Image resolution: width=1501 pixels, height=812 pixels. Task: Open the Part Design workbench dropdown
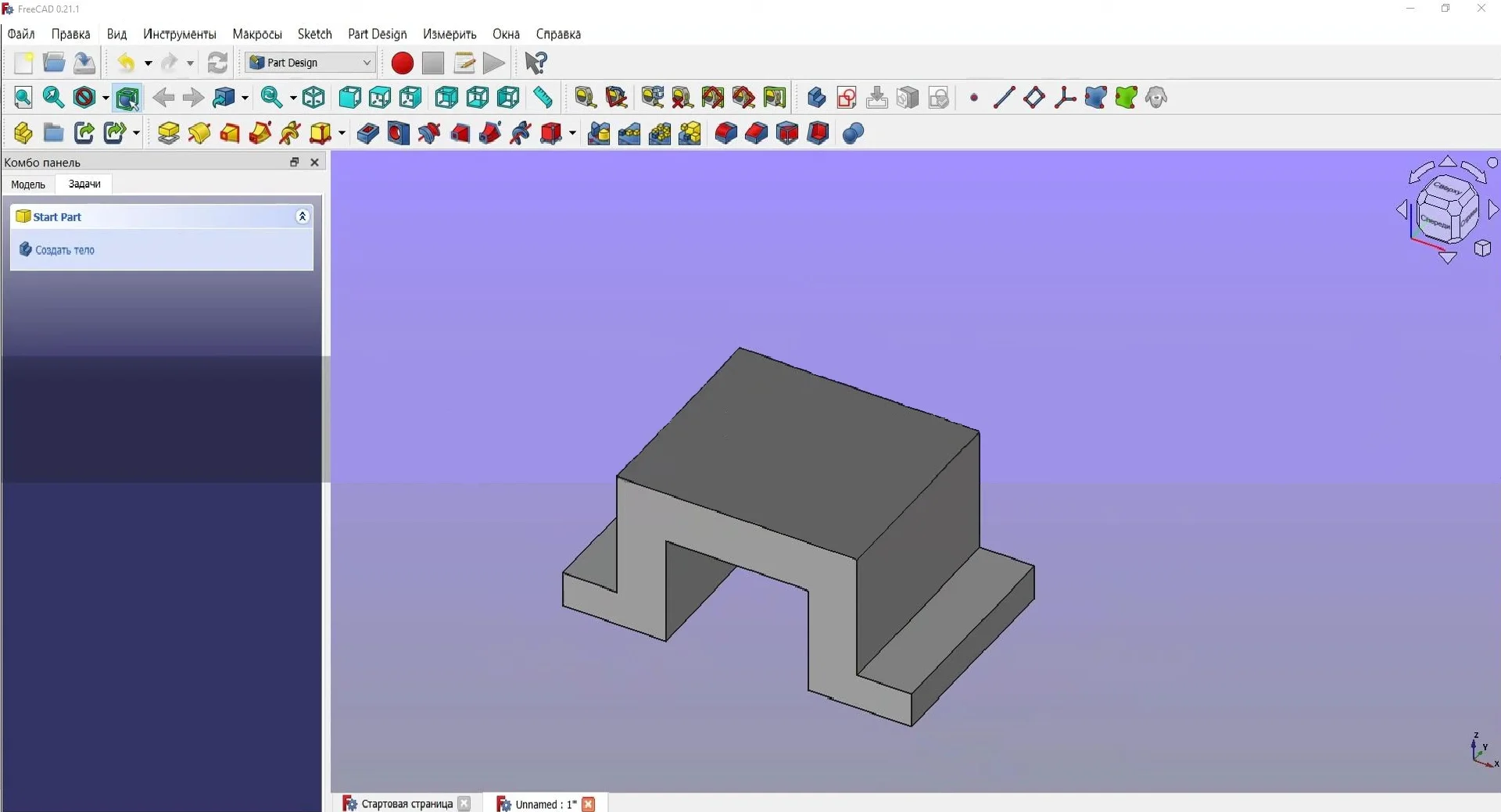tap(310, 63)
